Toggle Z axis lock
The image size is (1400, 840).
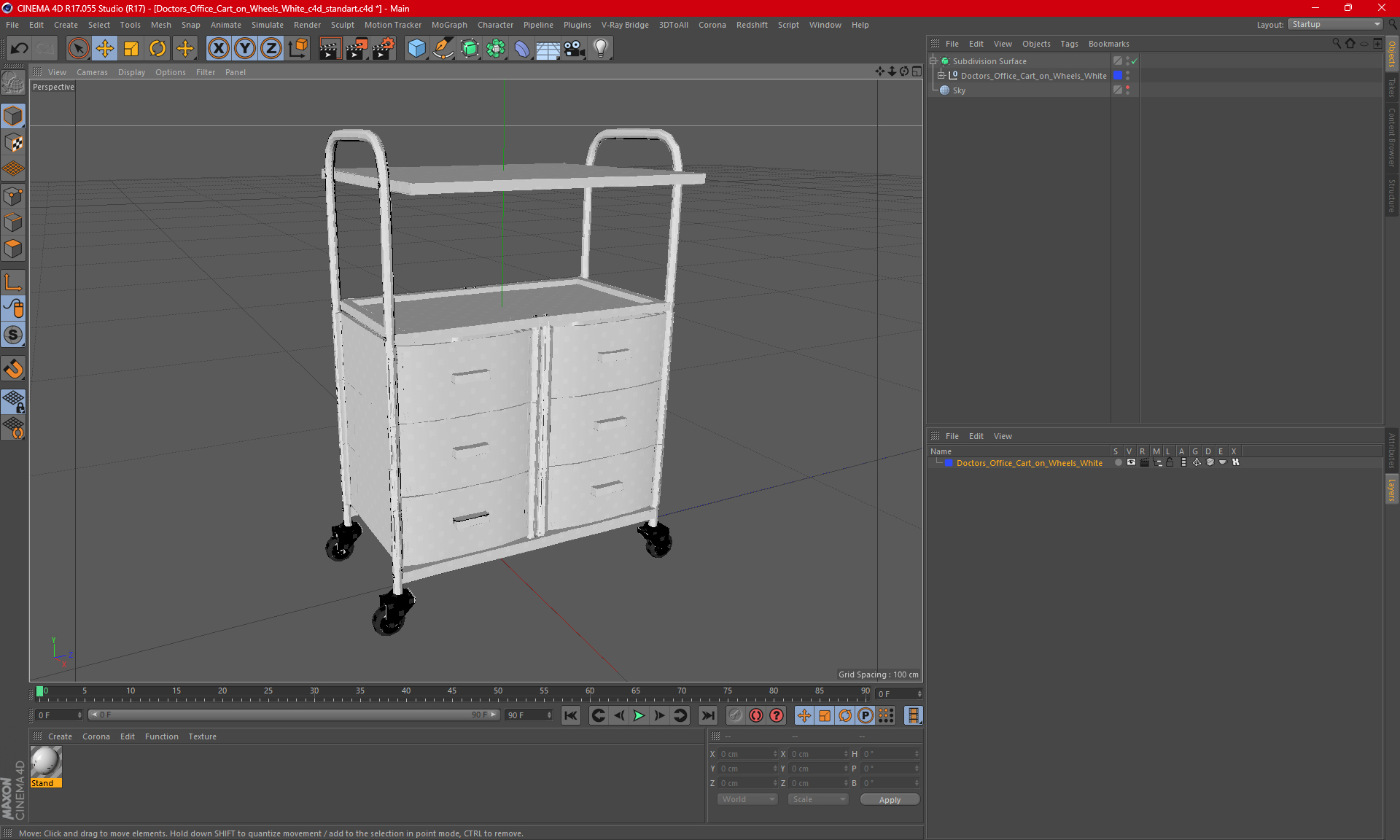click(x=271, y=48)
